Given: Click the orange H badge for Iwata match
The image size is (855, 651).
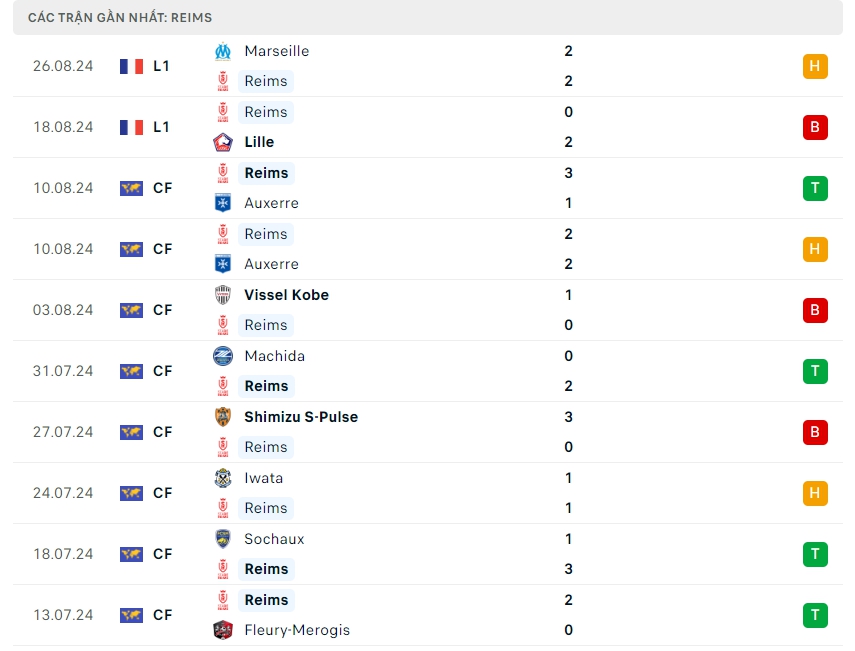Looking at the screenshot, I should click(815, 493).
